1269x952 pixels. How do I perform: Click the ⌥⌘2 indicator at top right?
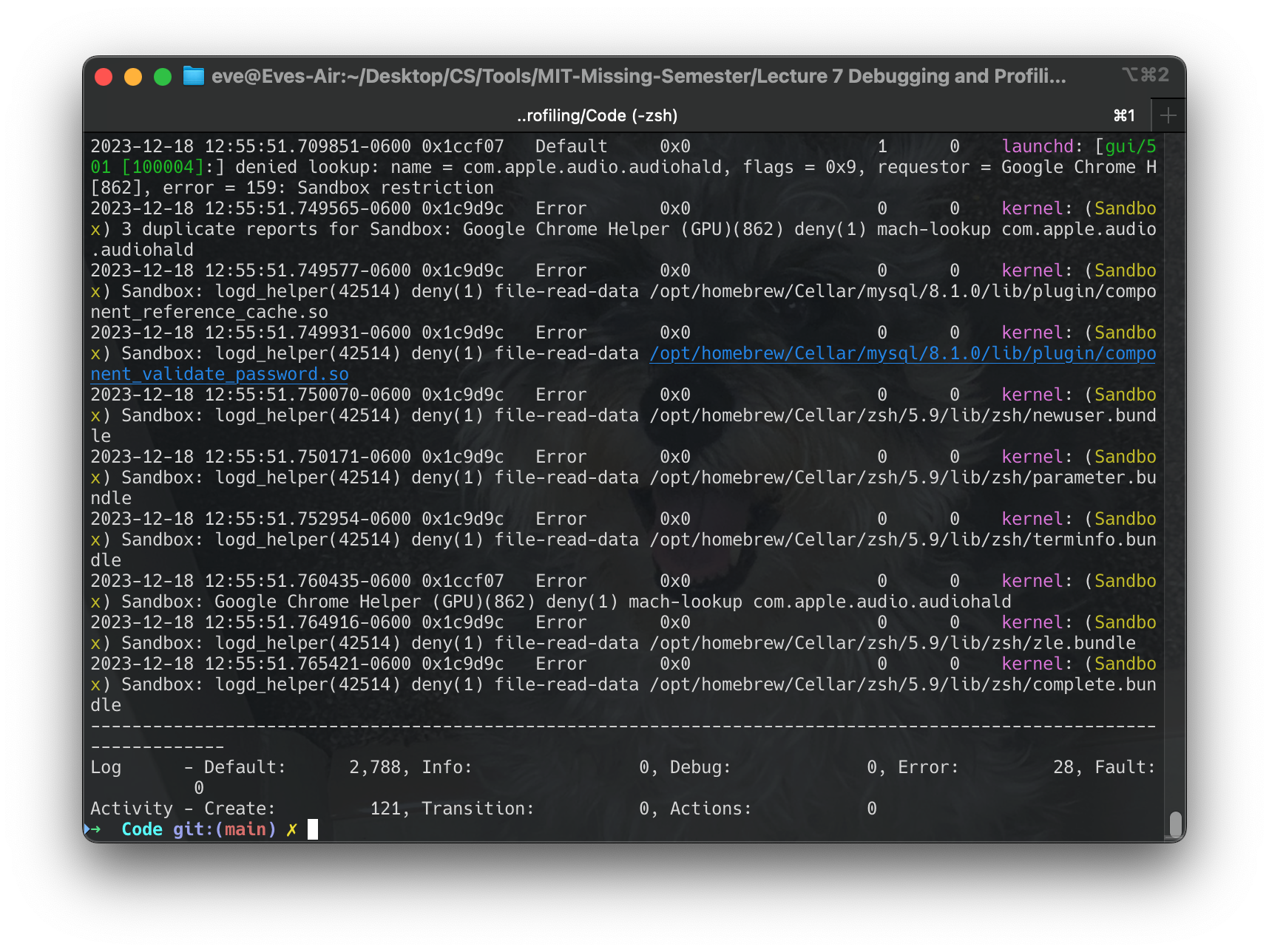[x=1143, y=75]
